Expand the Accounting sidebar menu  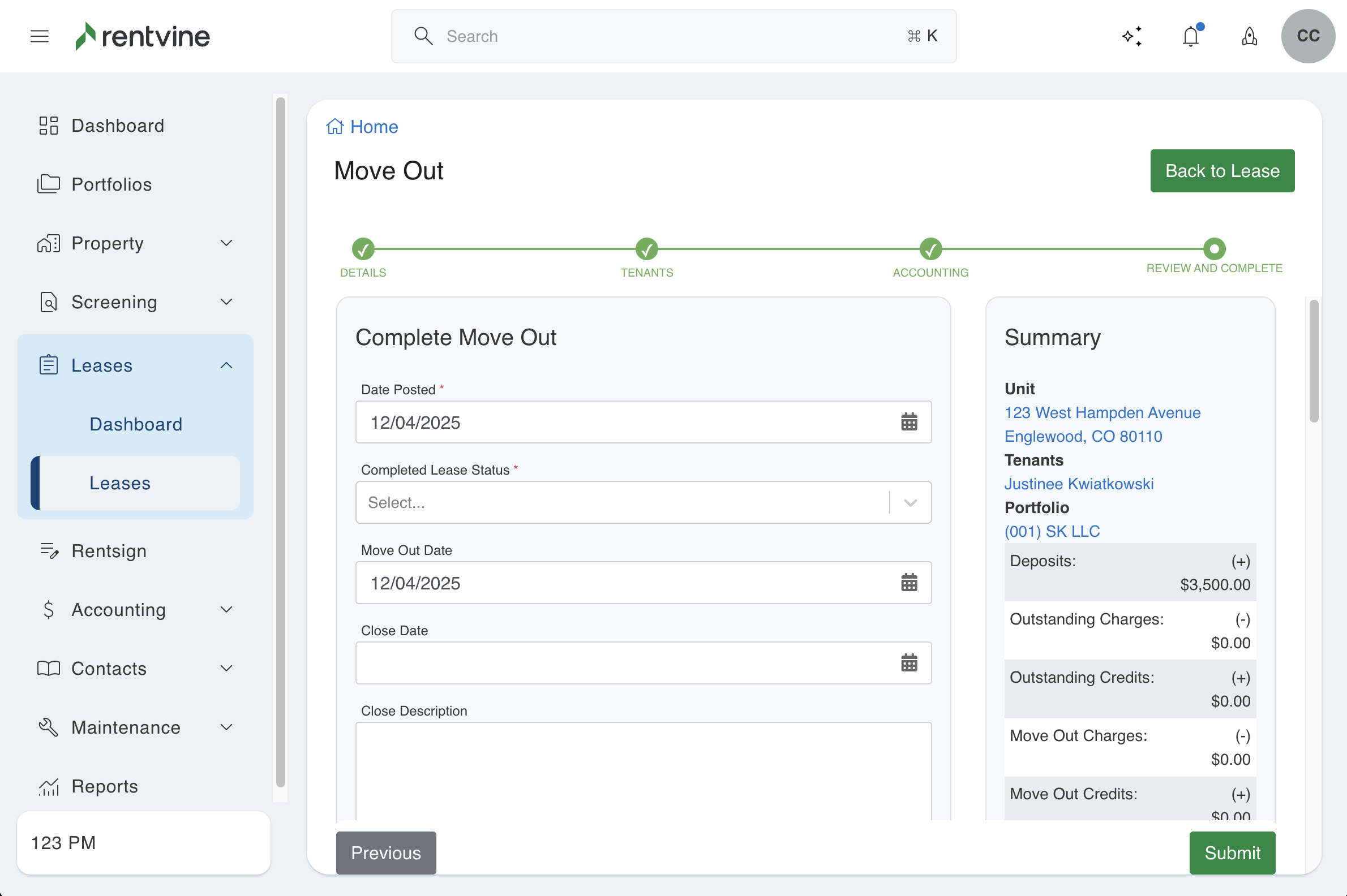click(x=226, y=610)
